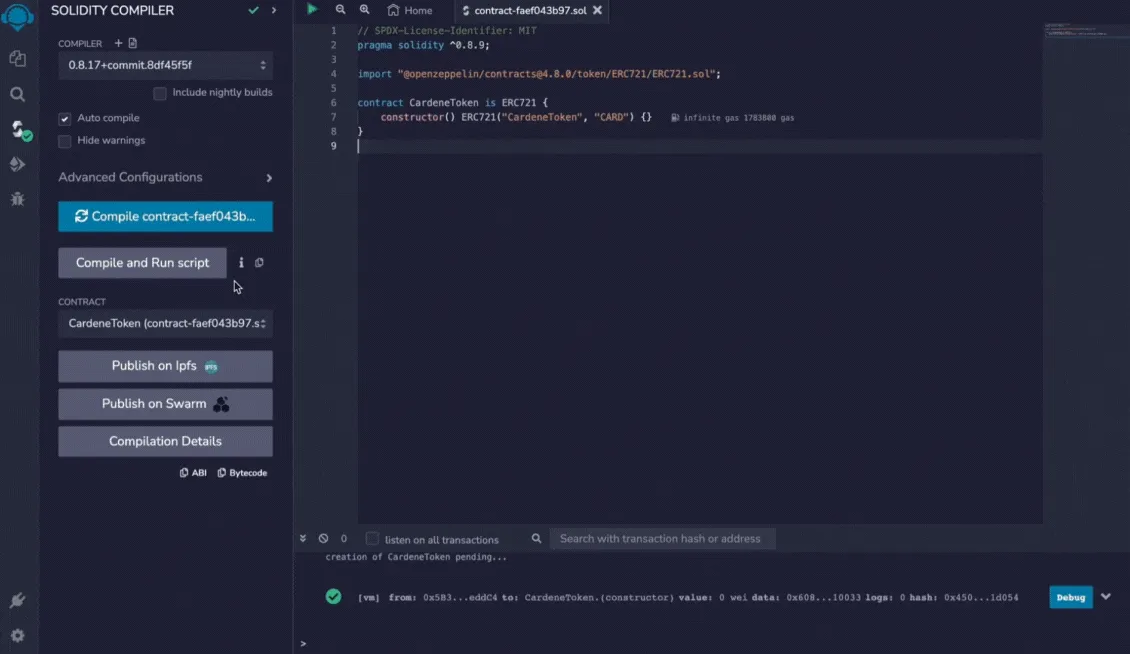1130x654 pixels.
Task: Open the Plugin Manager plug icon
Action: click(17, 600)
